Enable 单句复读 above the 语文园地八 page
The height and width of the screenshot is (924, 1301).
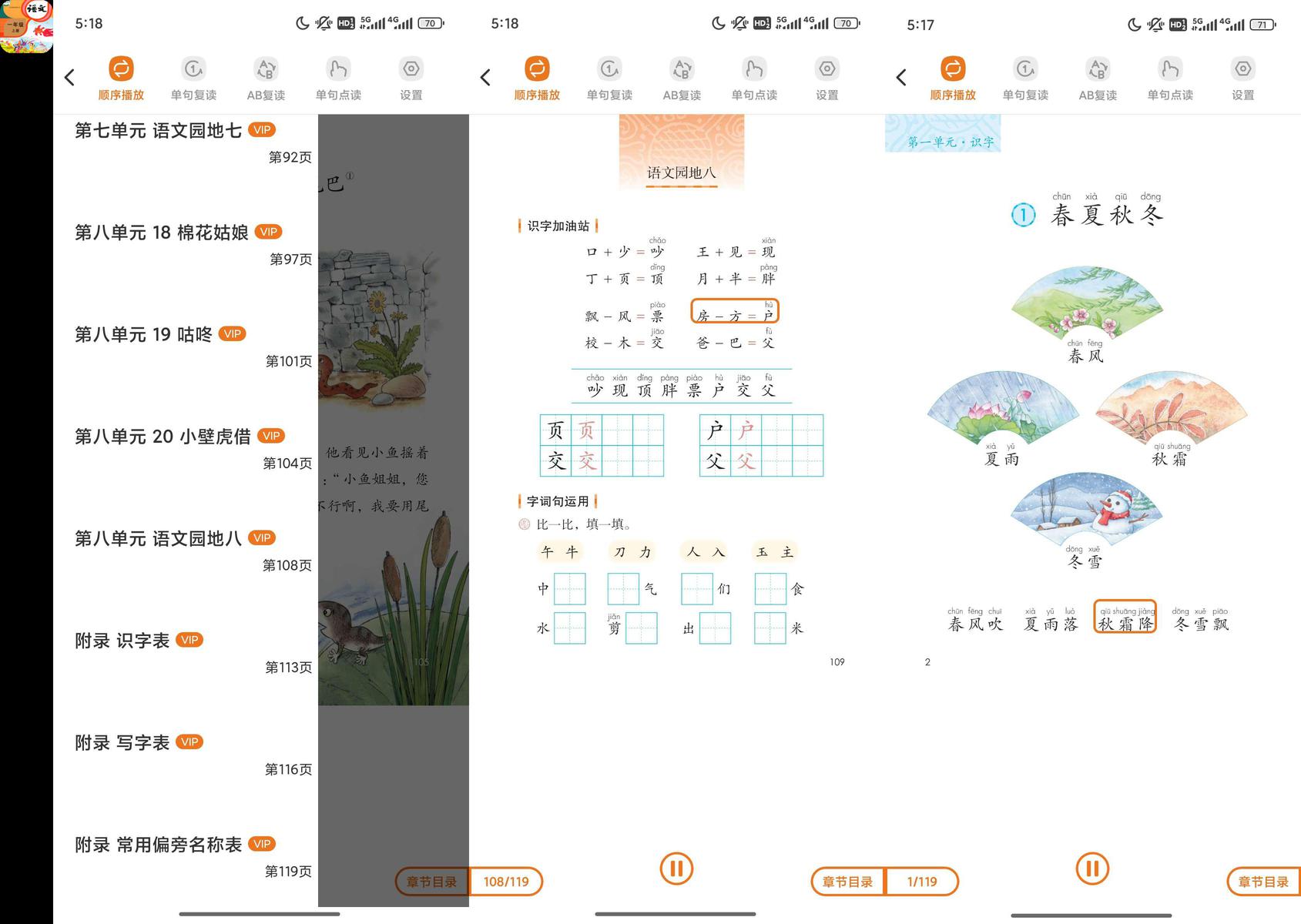click(609, 79)
